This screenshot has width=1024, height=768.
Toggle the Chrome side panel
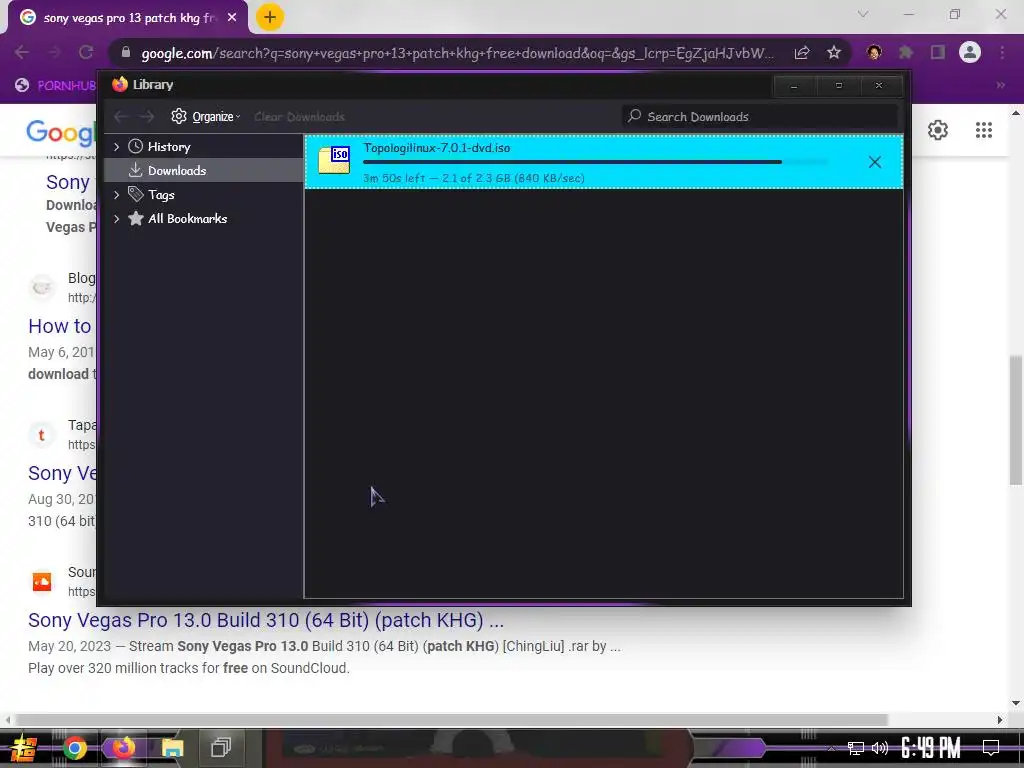point(938,52)
